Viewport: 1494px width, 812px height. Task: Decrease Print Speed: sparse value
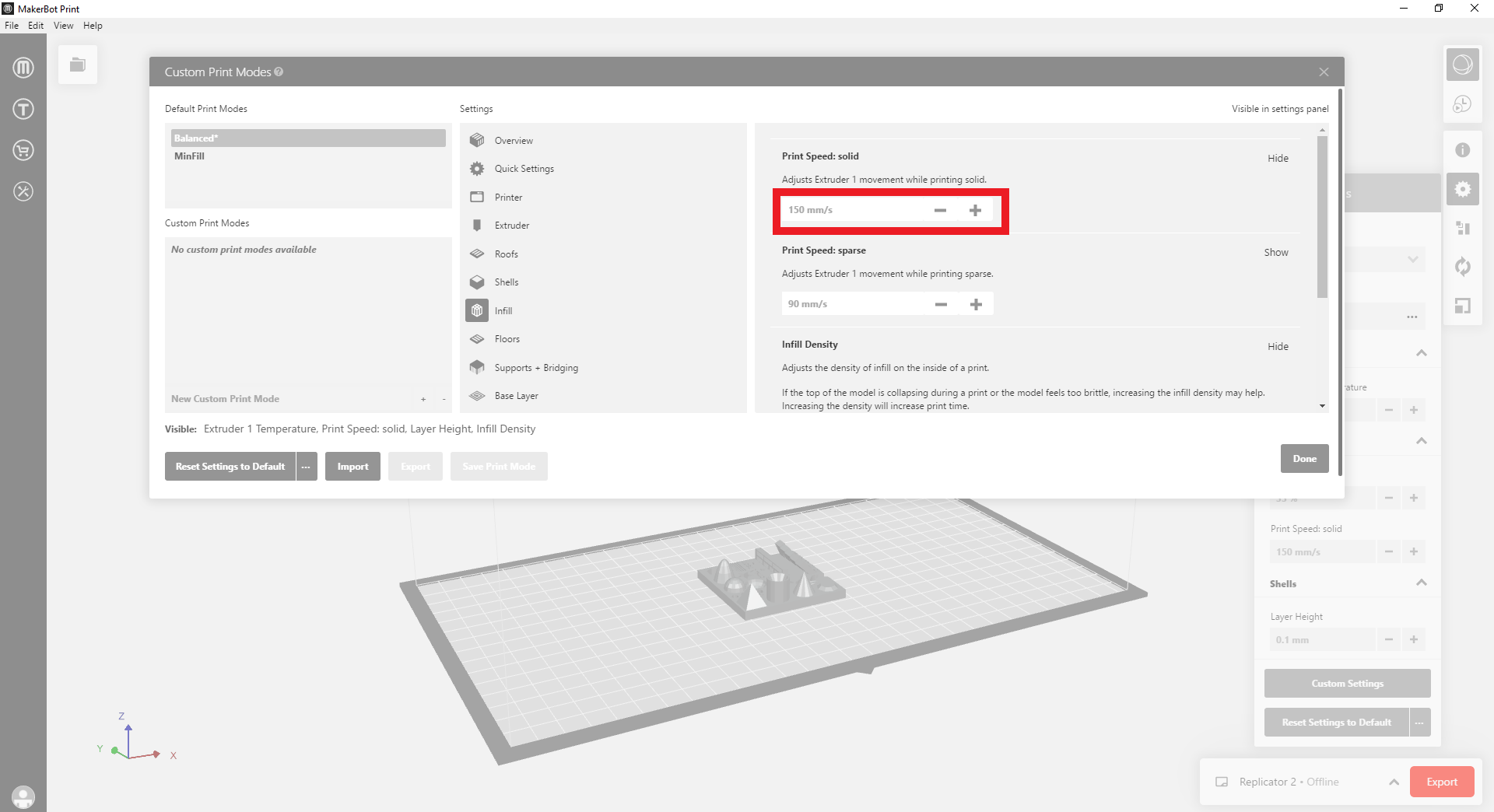coord(941,304)
